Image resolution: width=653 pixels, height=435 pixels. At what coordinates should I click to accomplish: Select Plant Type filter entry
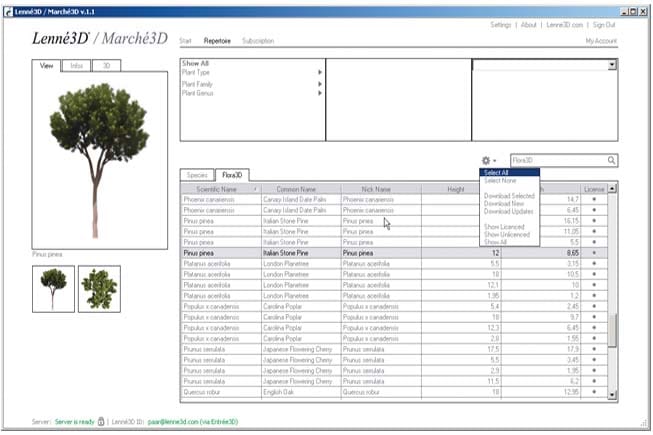click(x=196, y=72)
